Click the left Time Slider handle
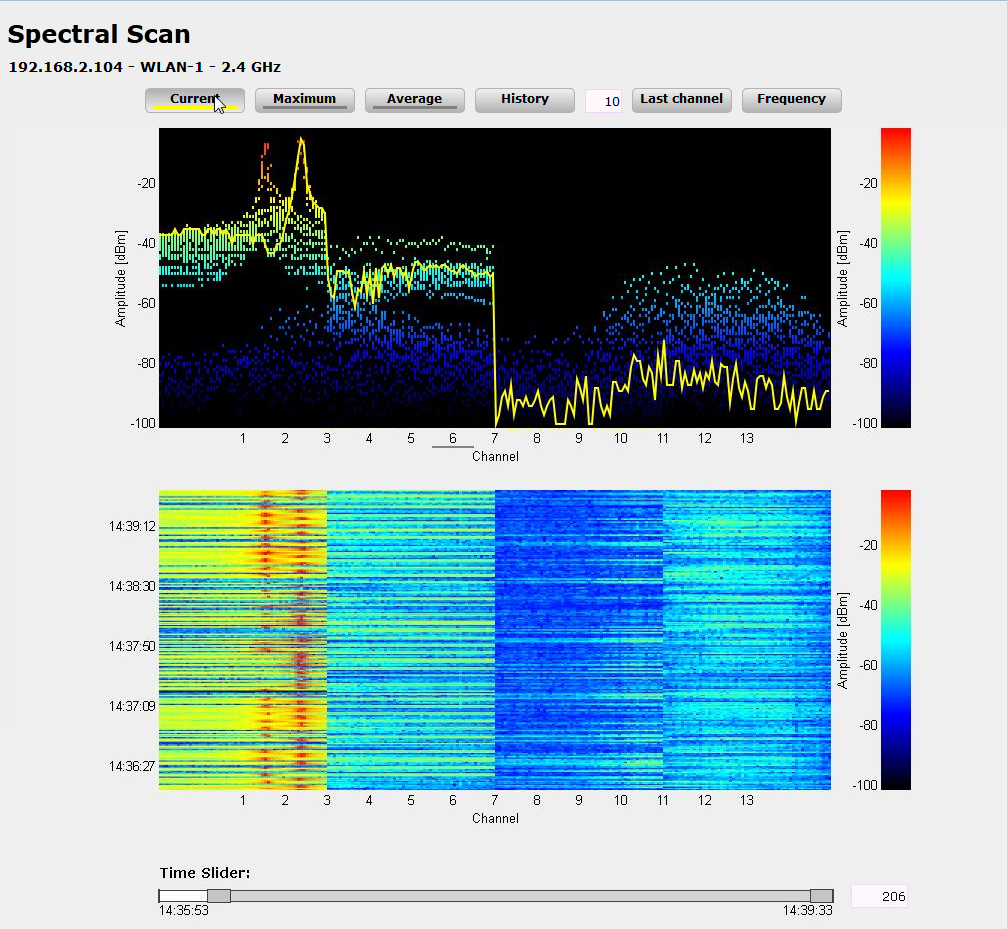Image resolution: width=1007 pixels, height=929 pixels. coord(218,896)
